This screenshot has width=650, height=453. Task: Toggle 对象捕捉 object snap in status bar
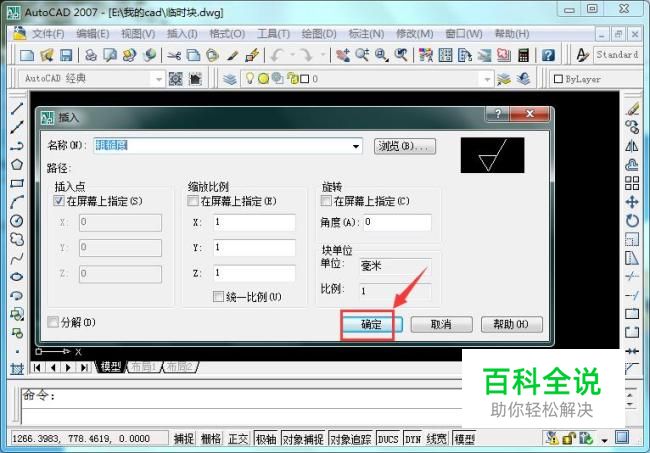point(303,438)
